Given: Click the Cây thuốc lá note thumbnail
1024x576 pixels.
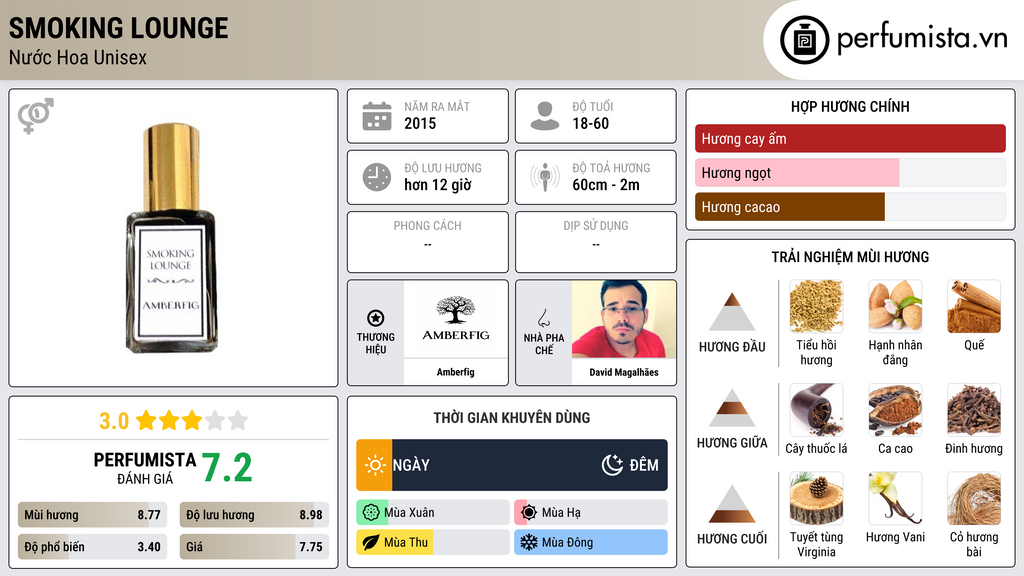Looking at the screenshot, I should 816,410.
